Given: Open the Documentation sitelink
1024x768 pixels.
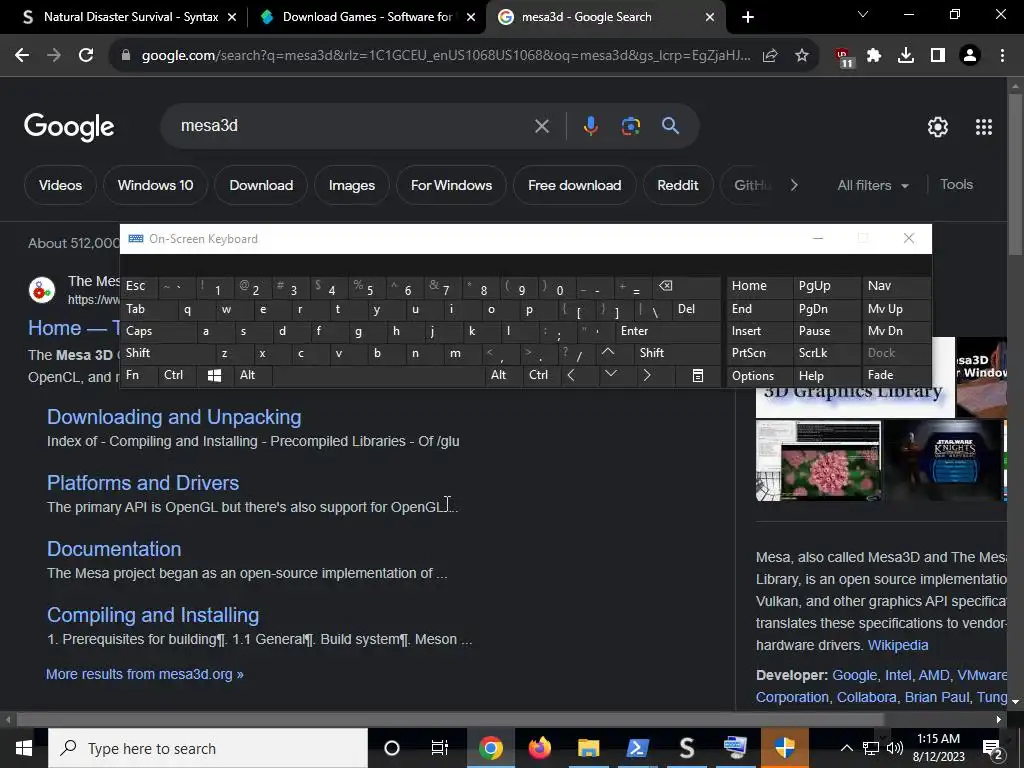Looking at the screenshot, I should click(x=114, y=549).
